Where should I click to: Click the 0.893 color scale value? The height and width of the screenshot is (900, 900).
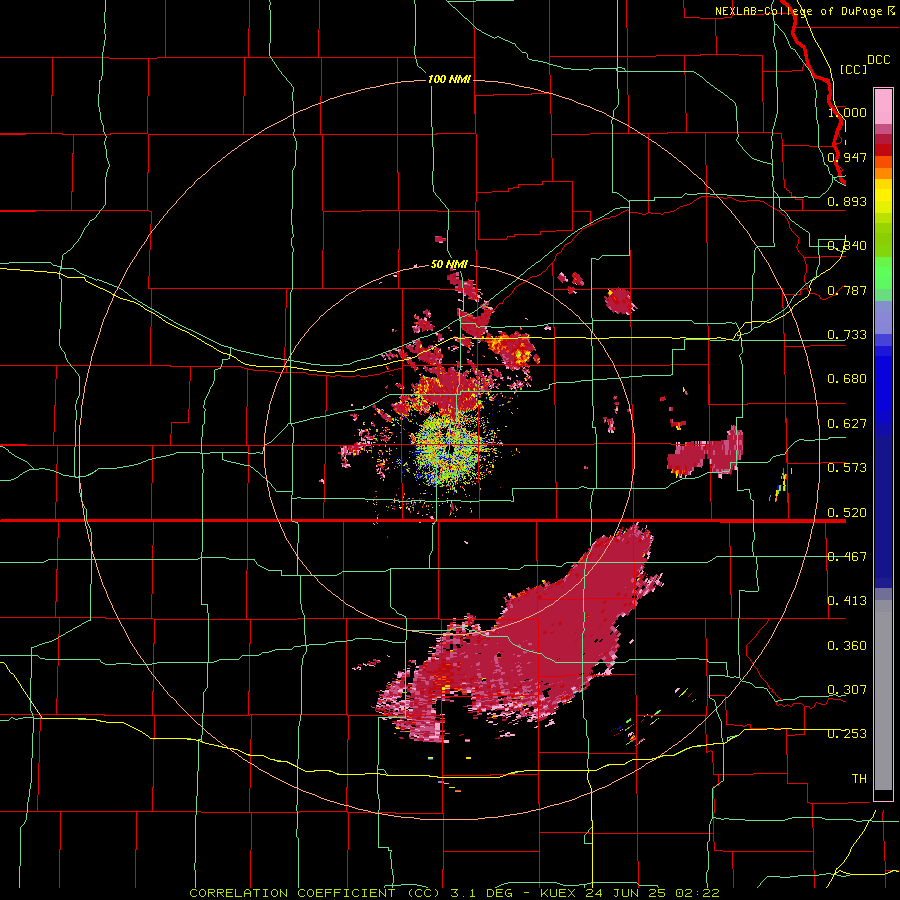coord(847,201)
